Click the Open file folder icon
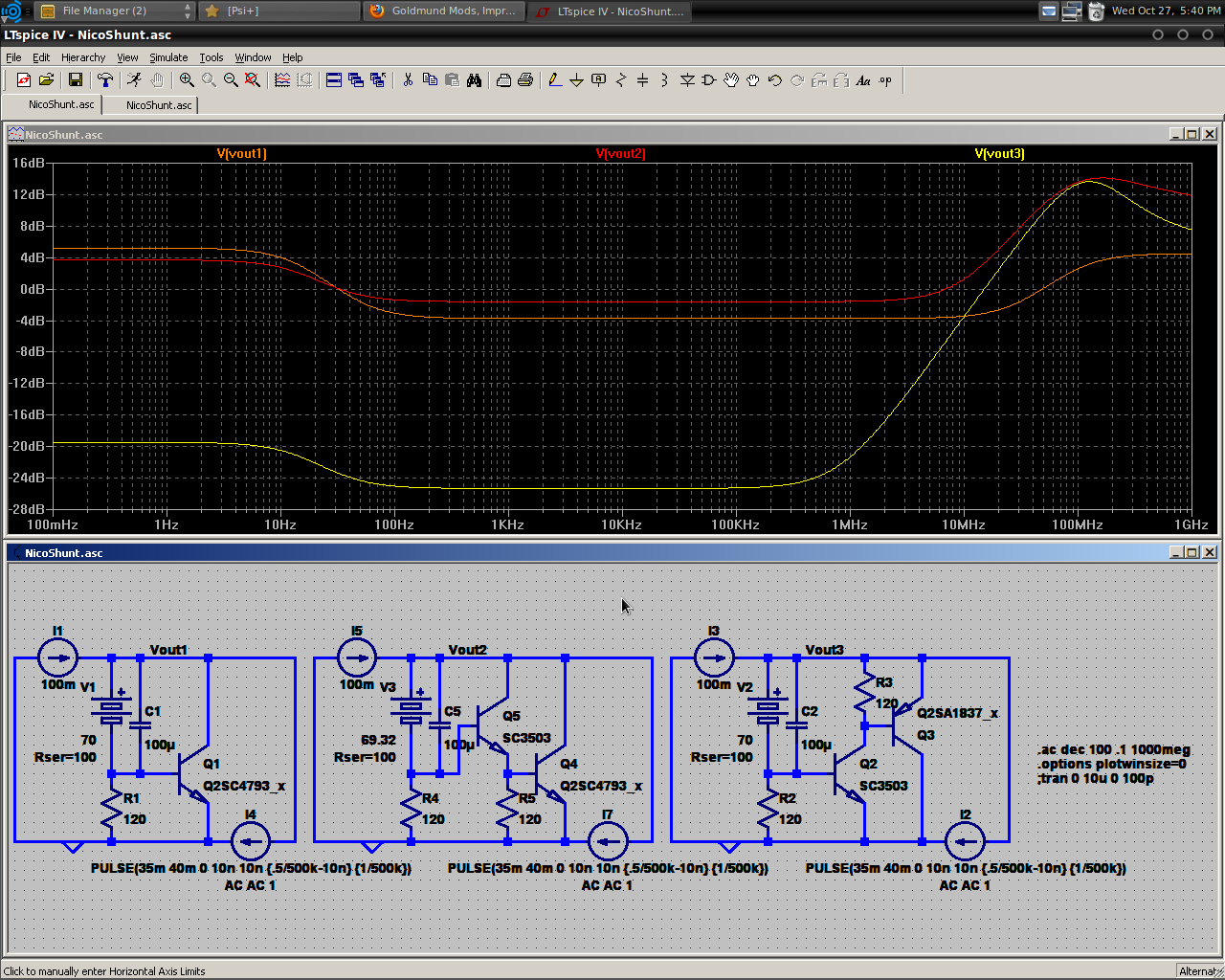Viewport: 1225px width, 980px height. [46, 80]
